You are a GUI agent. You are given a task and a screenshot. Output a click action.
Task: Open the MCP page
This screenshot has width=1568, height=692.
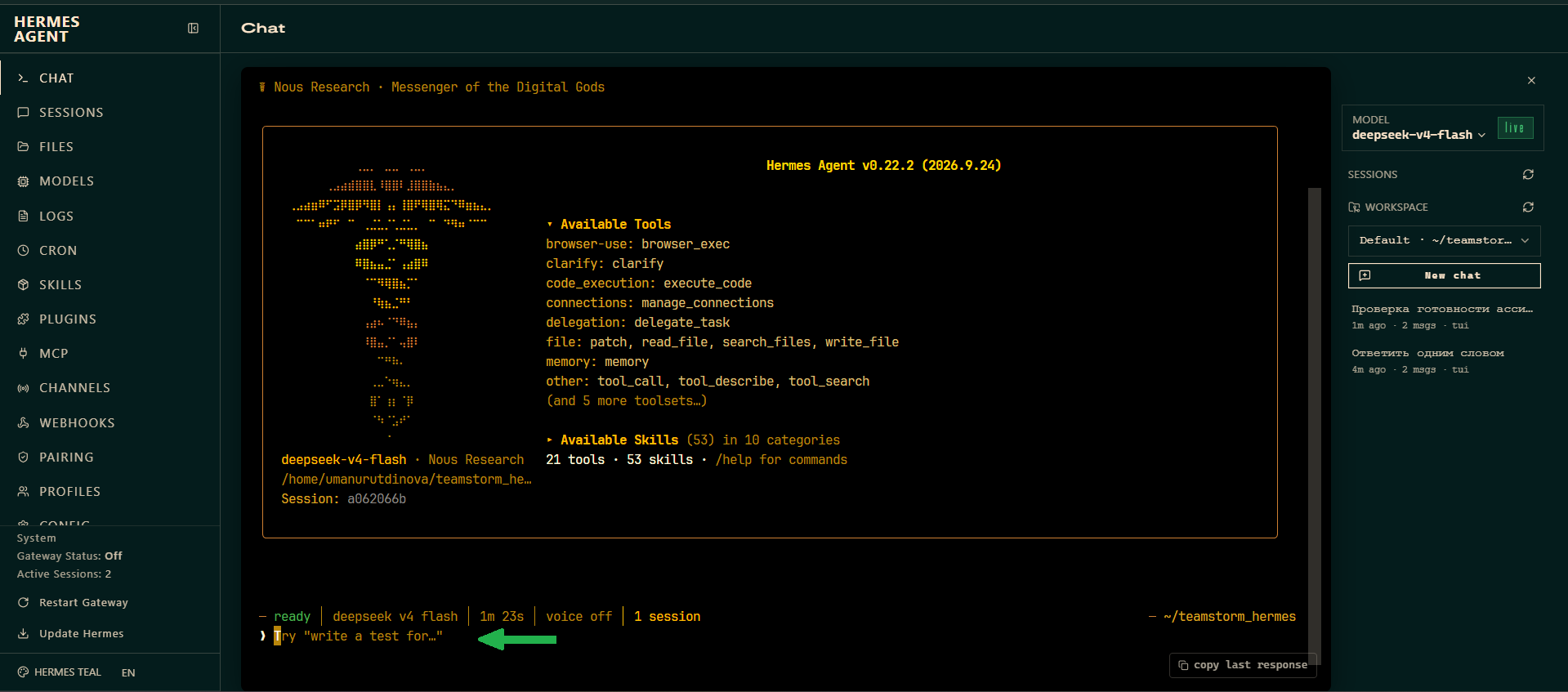point(110,354)
